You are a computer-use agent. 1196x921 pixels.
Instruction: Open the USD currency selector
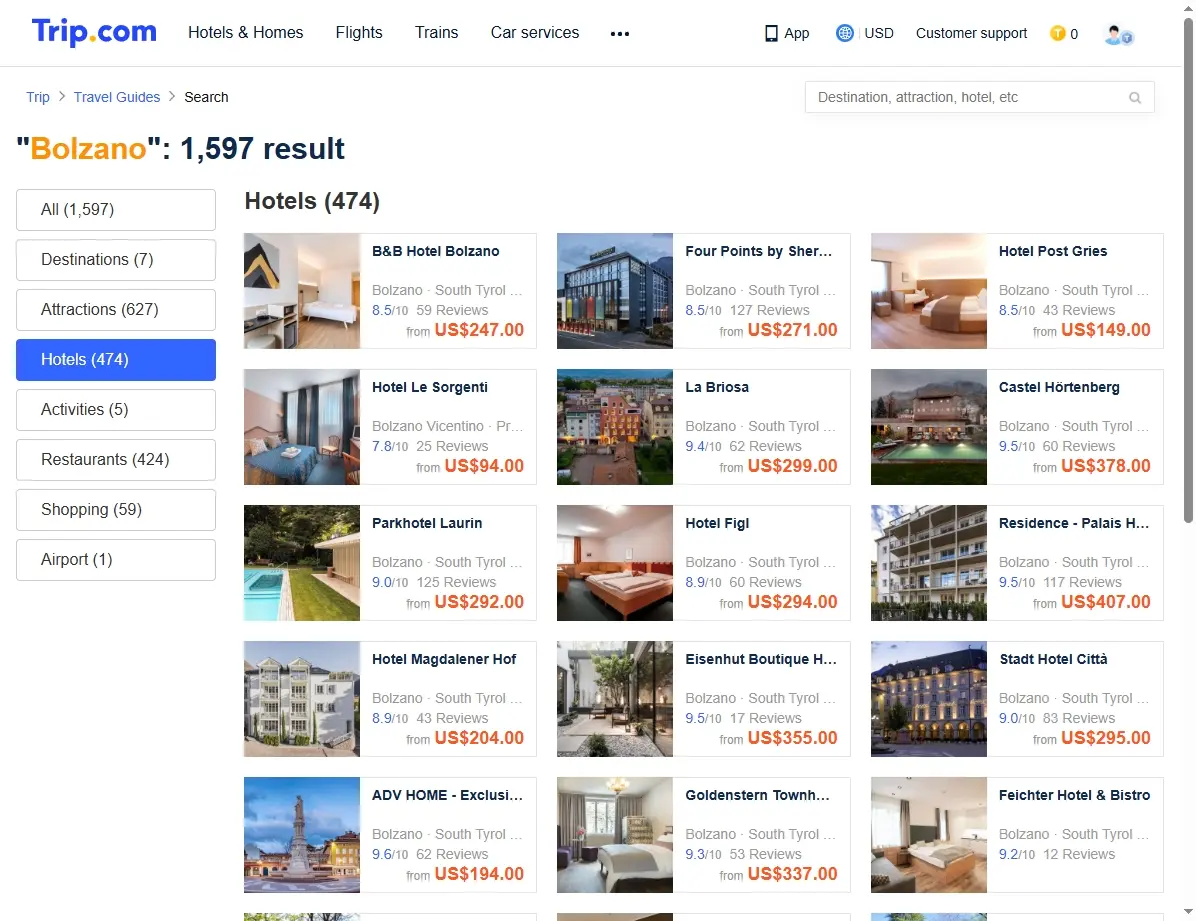tap(879, 33)
